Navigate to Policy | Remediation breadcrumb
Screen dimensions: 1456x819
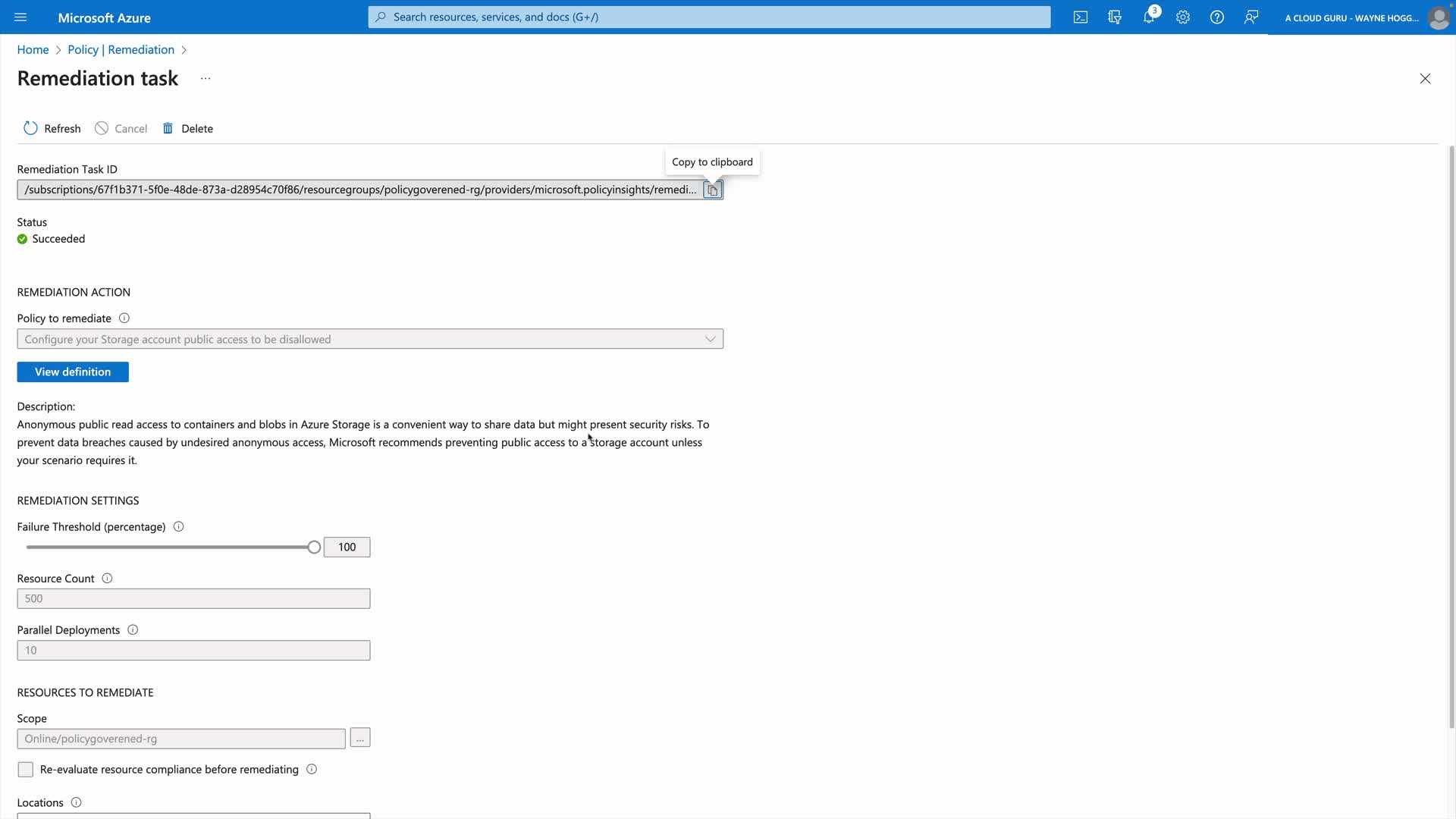(121, 49)
